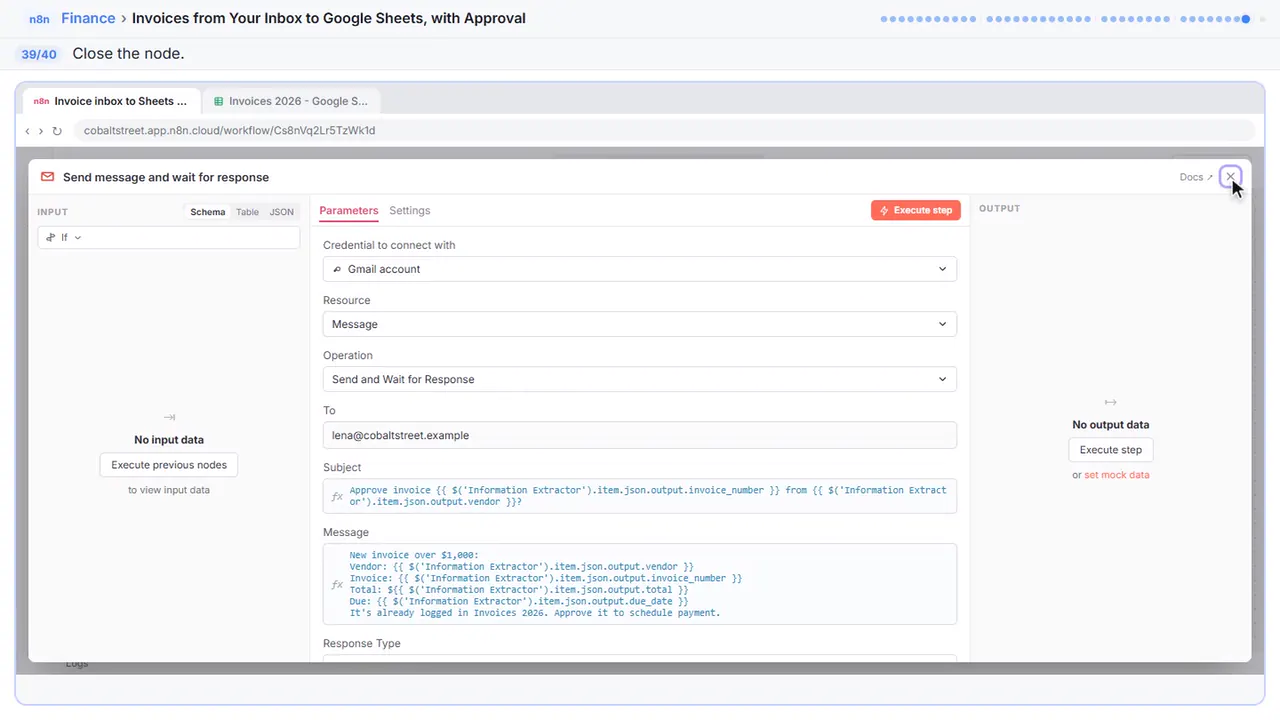Open the Settings tab
Viewport: 1280px width, 720px height.
point(410,211)
